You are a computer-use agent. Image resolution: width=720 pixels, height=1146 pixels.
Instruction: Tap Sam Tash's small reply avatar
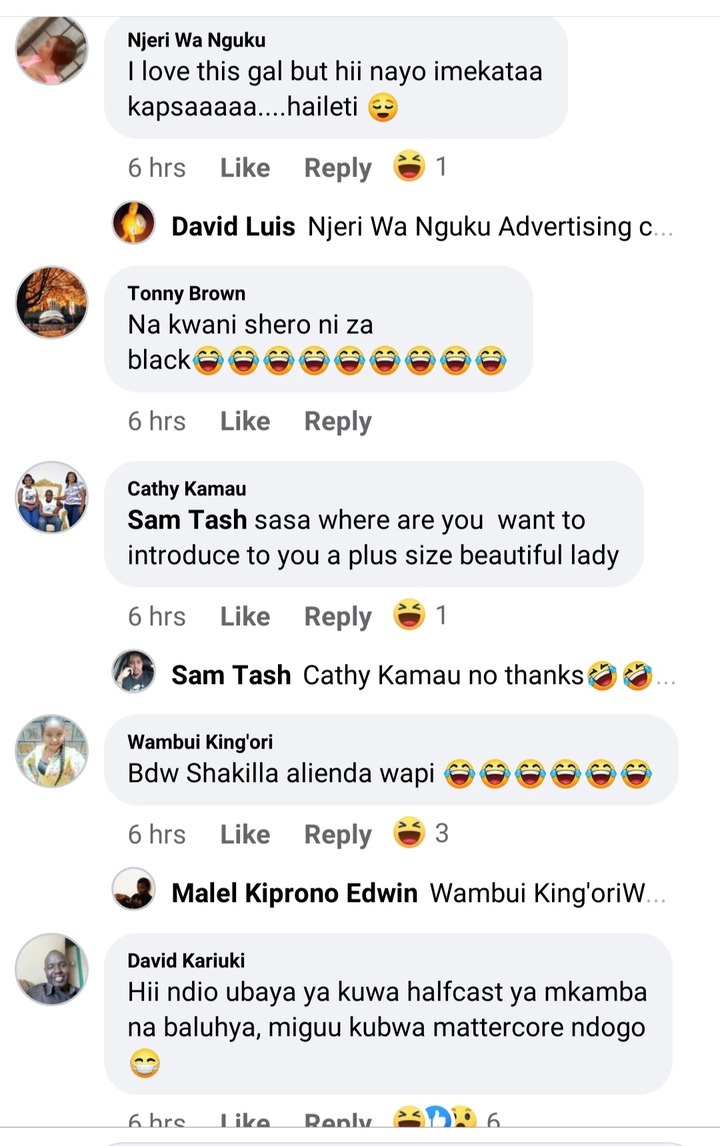tap(134, 671)
